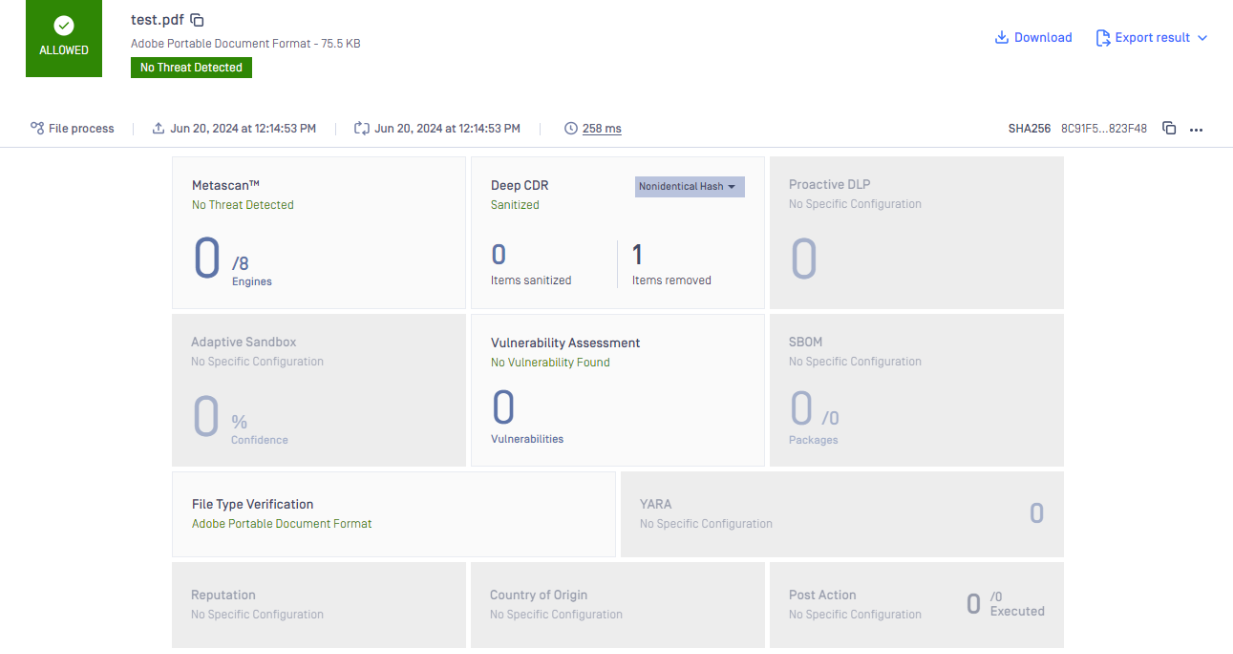Copy the test.pdf file name icon
The width and height of the screenshot is (1233, 654).
click(197, 20)
